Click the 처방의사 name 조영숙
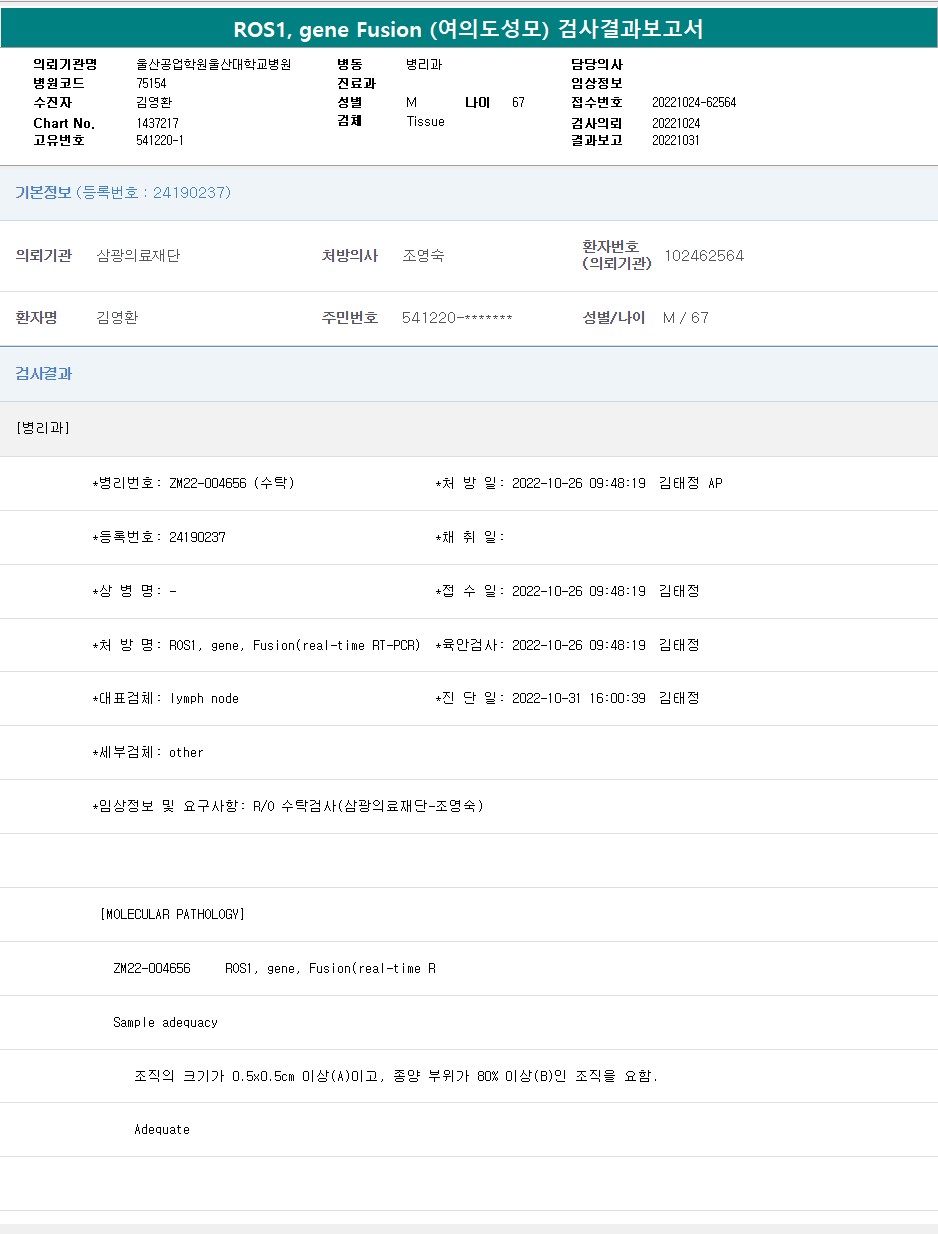Viewport: 938px width, 1234px height. click(423, 256)
